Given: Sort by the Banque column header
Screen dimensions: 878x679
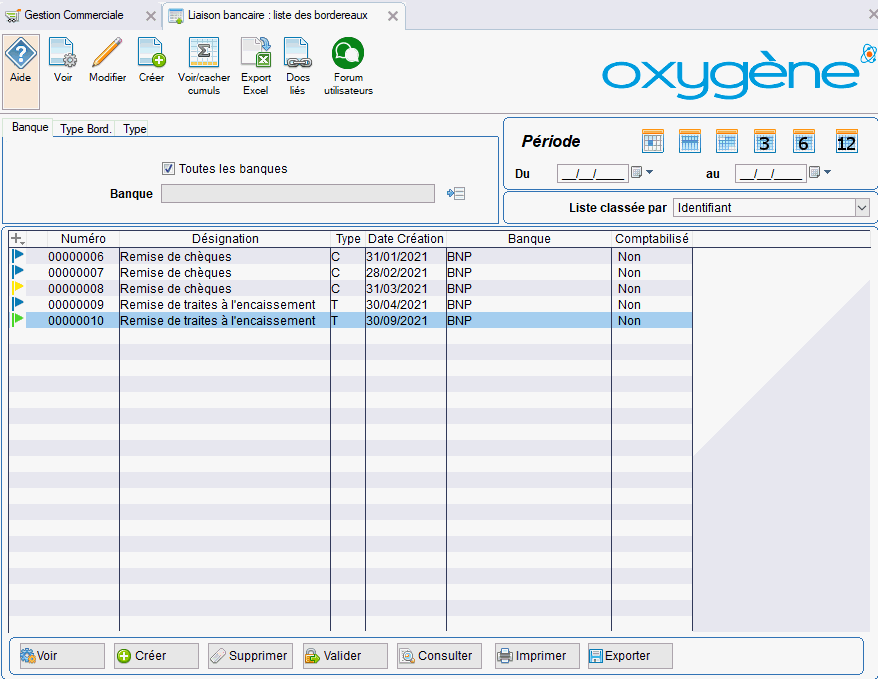Looking at the screenshot, I should point(529,239).
